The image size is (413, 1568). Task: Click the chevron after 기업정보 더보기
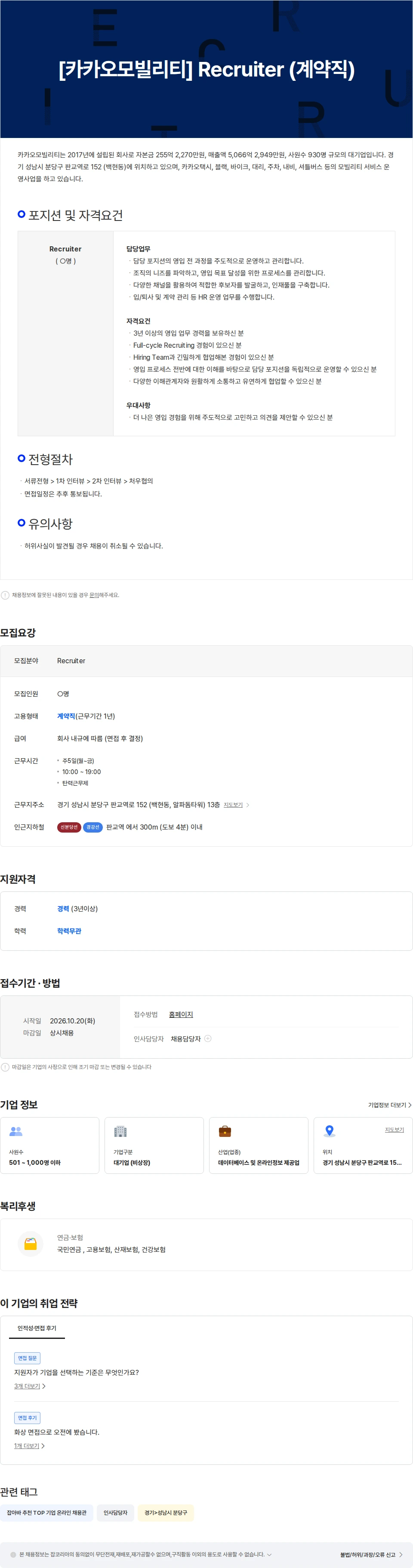(x=410, y=1105)
